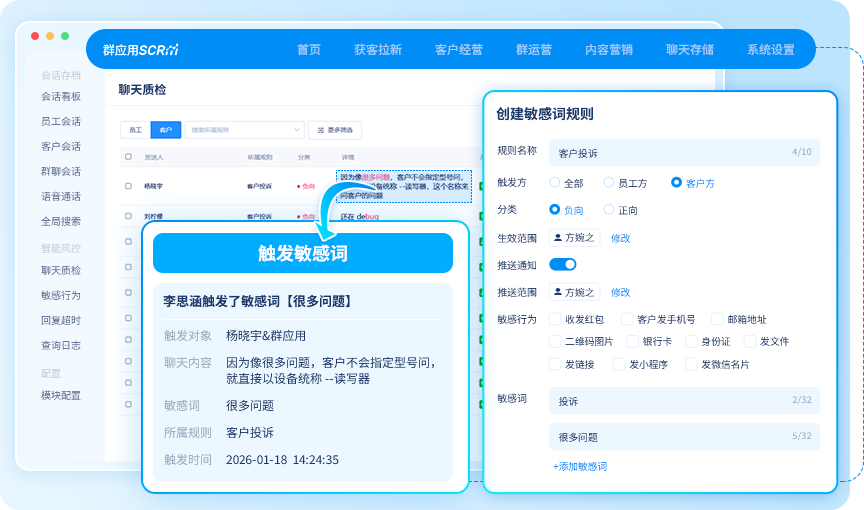Viewport: 864px width, 510px height.
Task: Check the 客户发手机号 checkbox
Action: click(x=627, y=319)
